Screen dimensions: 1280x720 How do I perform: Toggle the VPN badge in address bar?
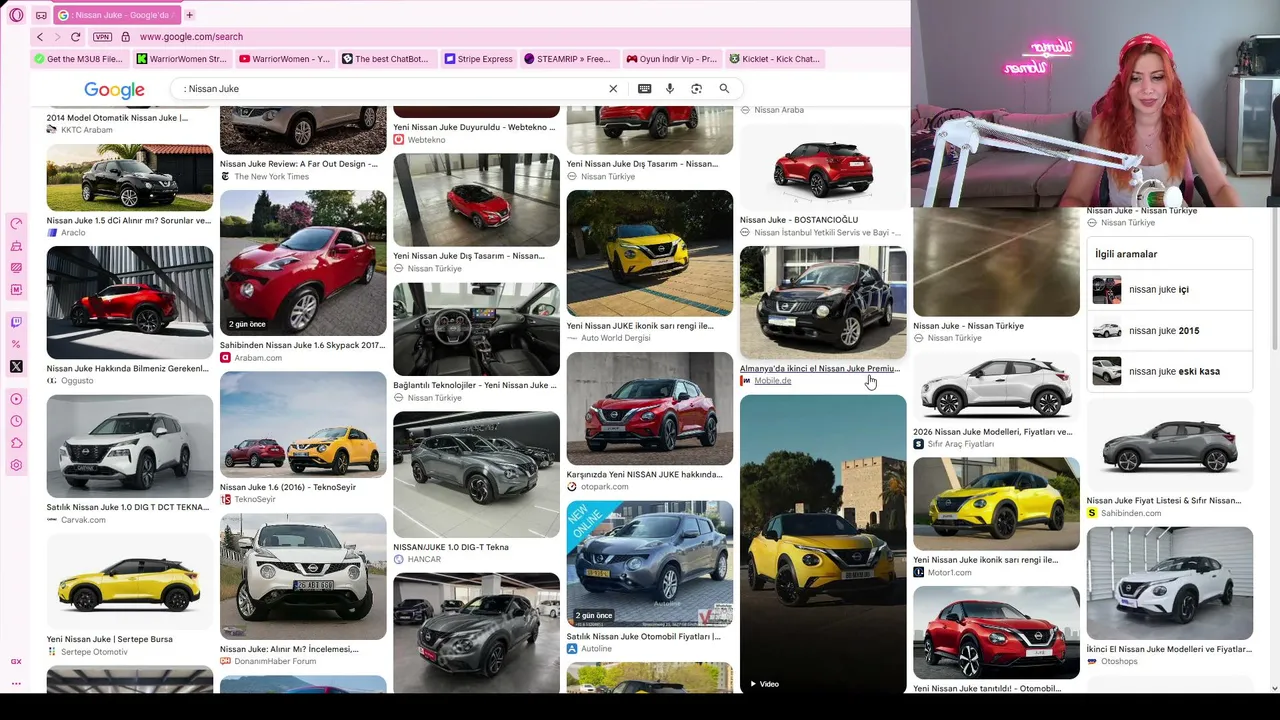point(102,37)
